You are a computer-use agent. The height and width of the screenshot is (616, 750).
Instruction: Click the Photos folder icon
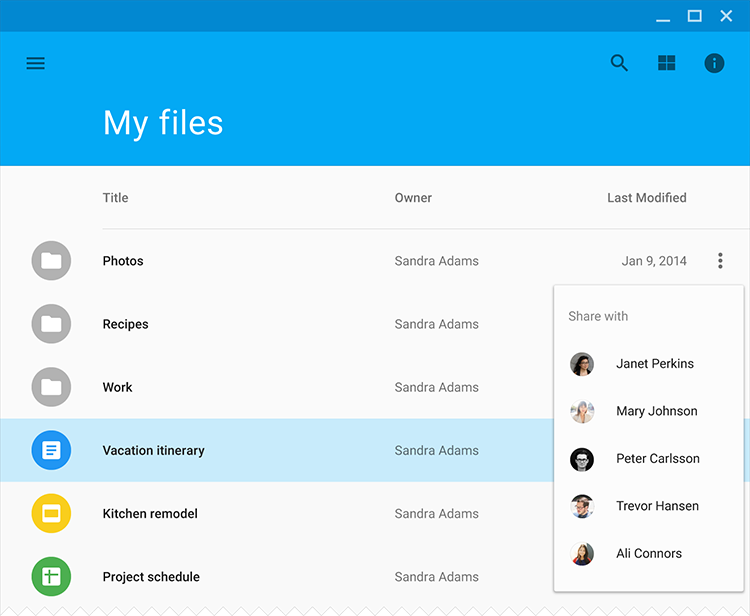(51, 261)
